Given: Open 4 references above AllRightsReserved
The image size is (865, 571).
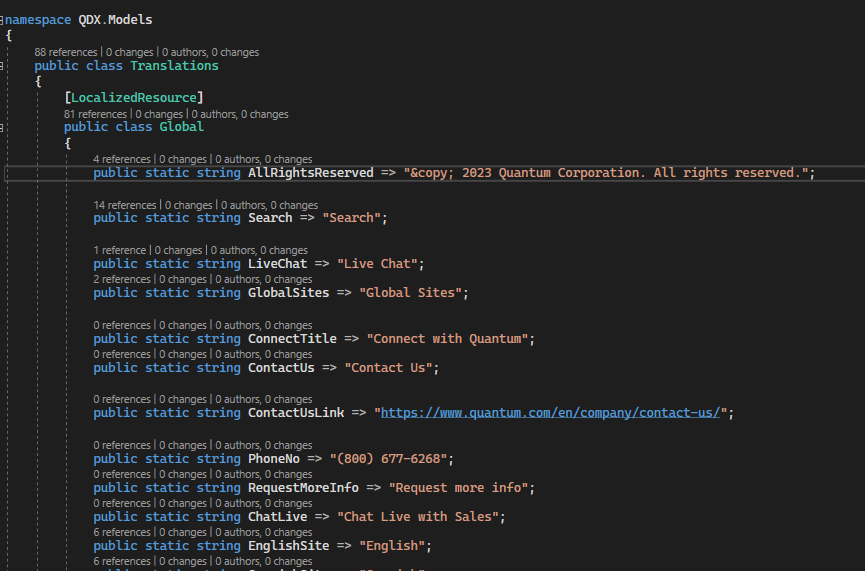Looking at the screenshot, I should point(122,159).
